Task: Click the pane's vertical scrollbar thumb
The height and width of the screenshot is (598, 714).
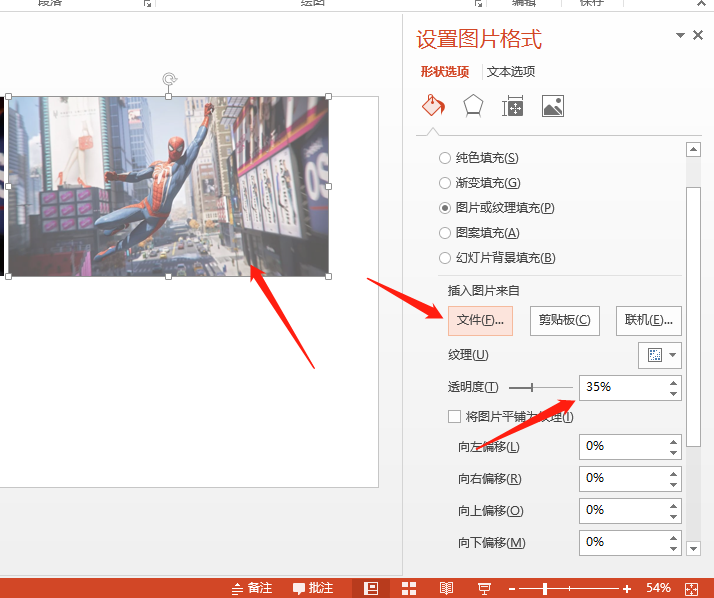Action: pos(693,317)
